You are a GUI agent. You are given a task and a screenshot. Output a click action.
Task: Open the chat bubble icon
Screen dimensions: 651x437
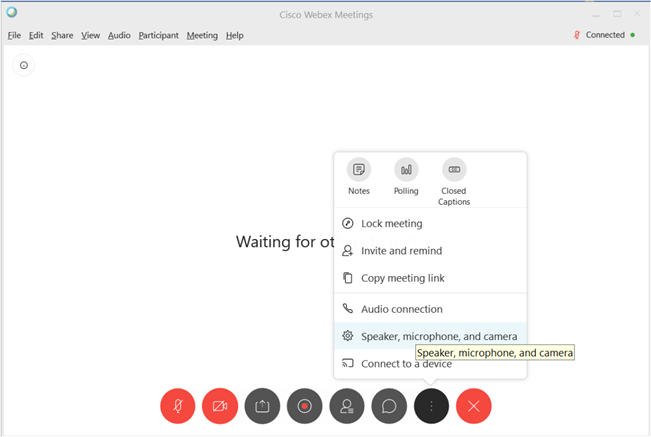(x=389, y=406)
